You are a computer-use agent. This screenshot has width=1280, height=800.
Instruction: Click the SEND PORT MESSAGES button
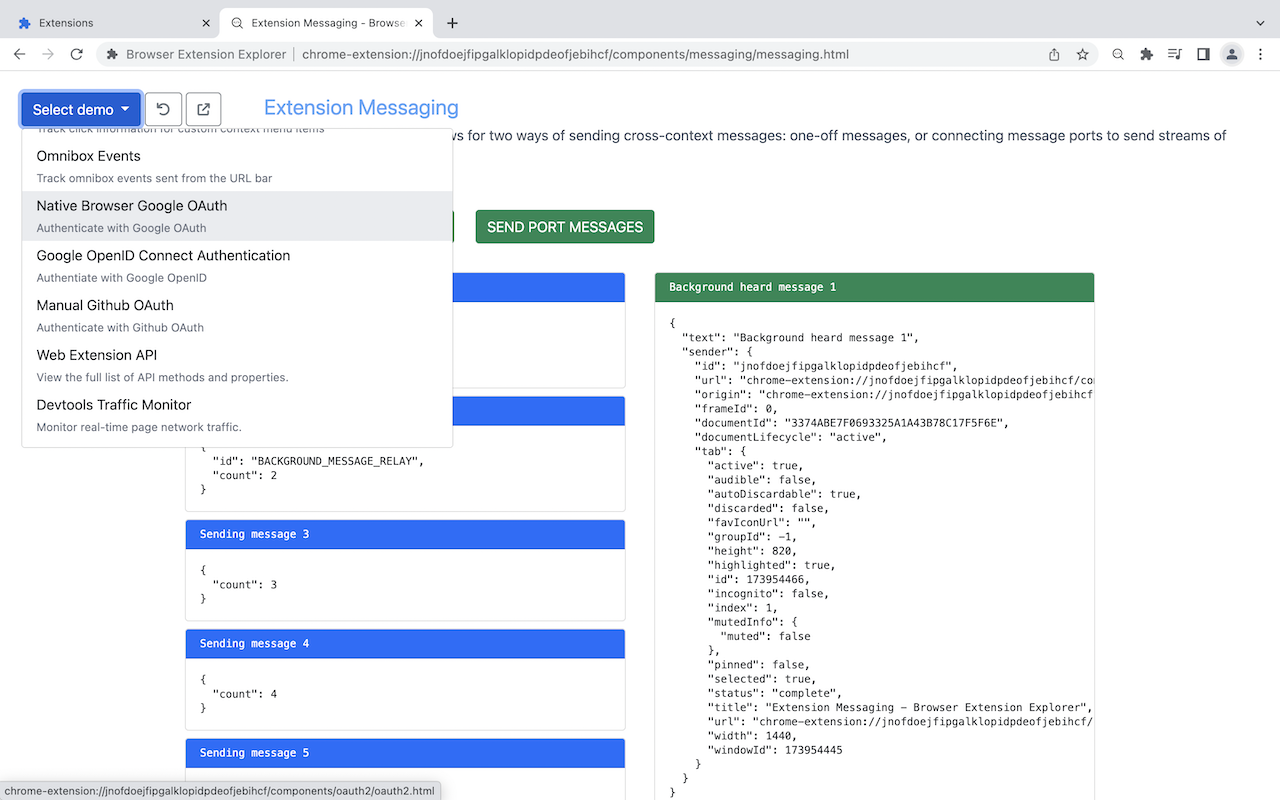(x=565, y=226)
